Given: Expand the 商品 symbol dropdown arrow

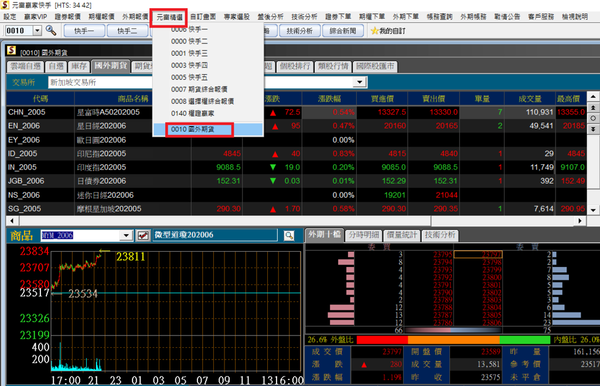Looking at the screenshot, I should (x=126, y=235).
